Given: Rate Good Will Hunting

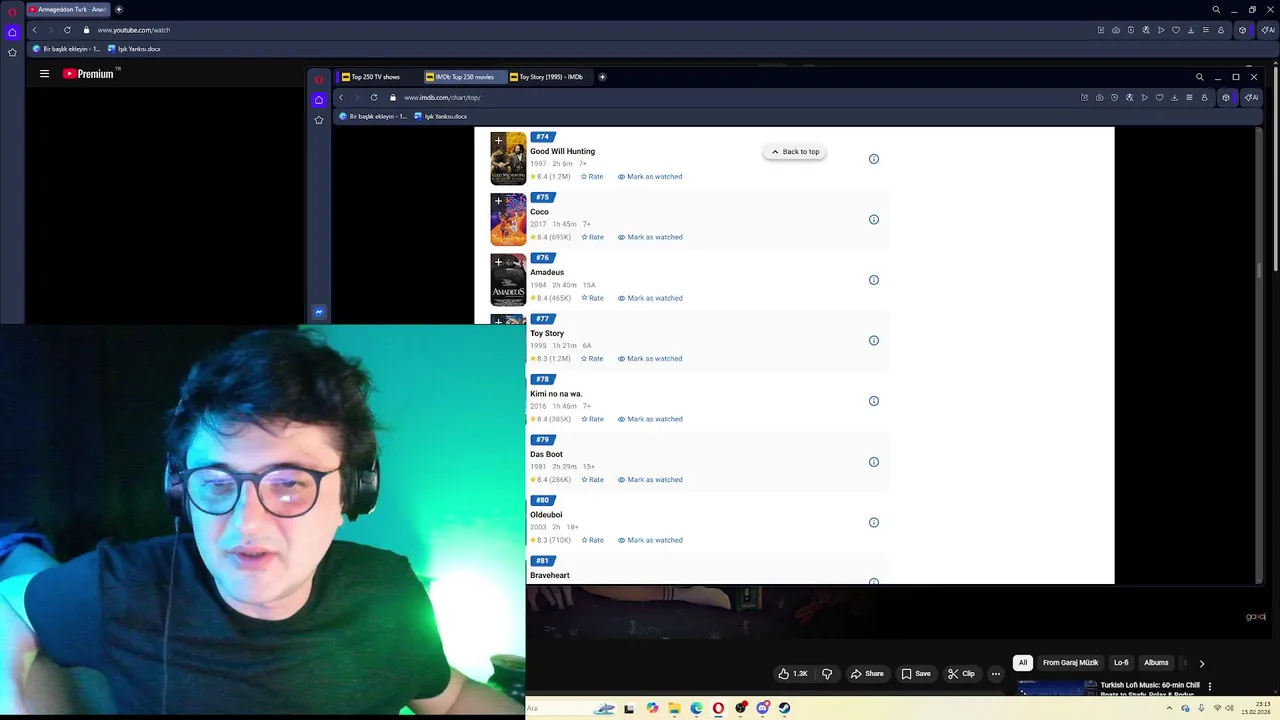Looking at the screenshot, I should (x=592, y=177).
